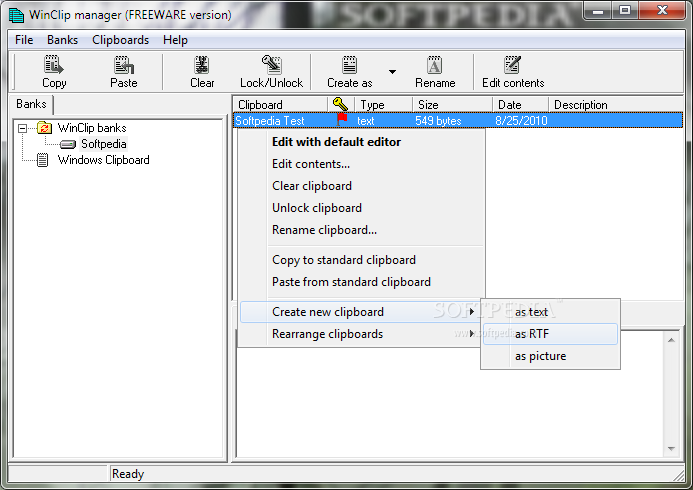
Task: Create new clipboard as RTF
Action: 550,334
